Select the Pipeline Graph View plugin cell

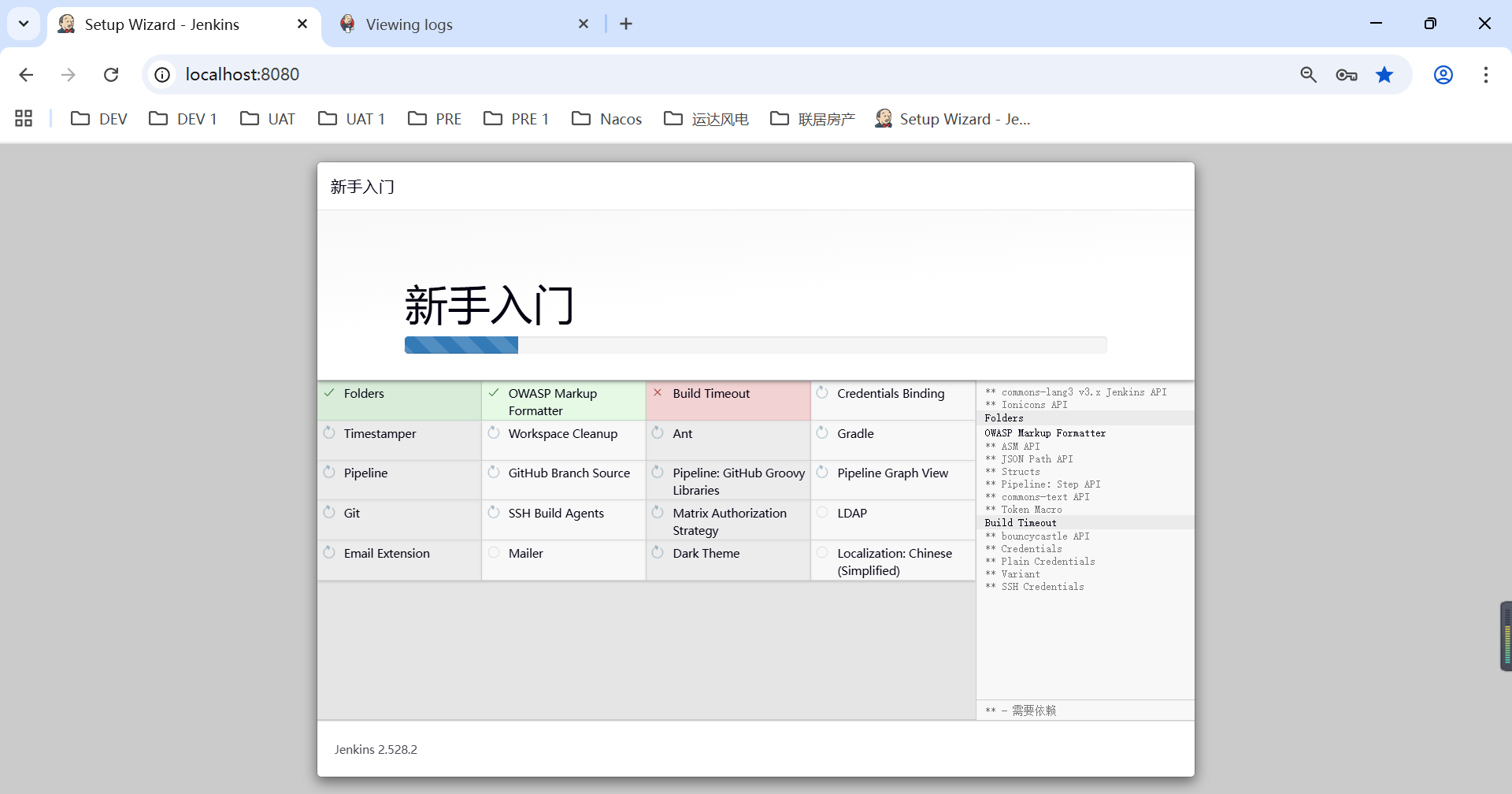893,480
